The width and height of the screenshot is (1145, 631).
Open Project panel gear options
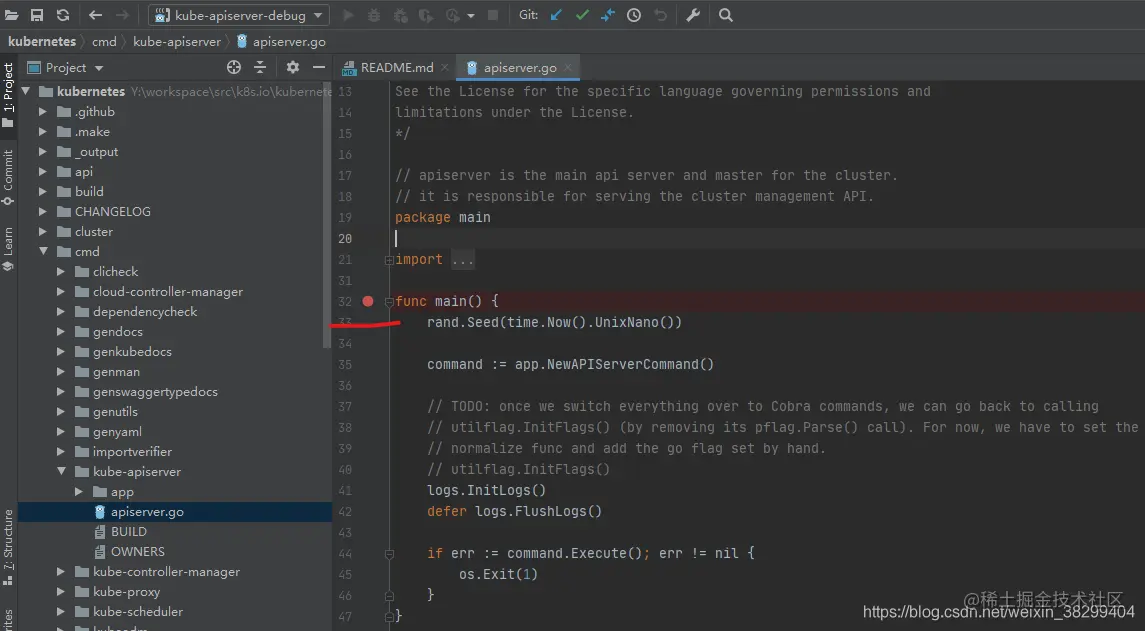tap(293, 67)
